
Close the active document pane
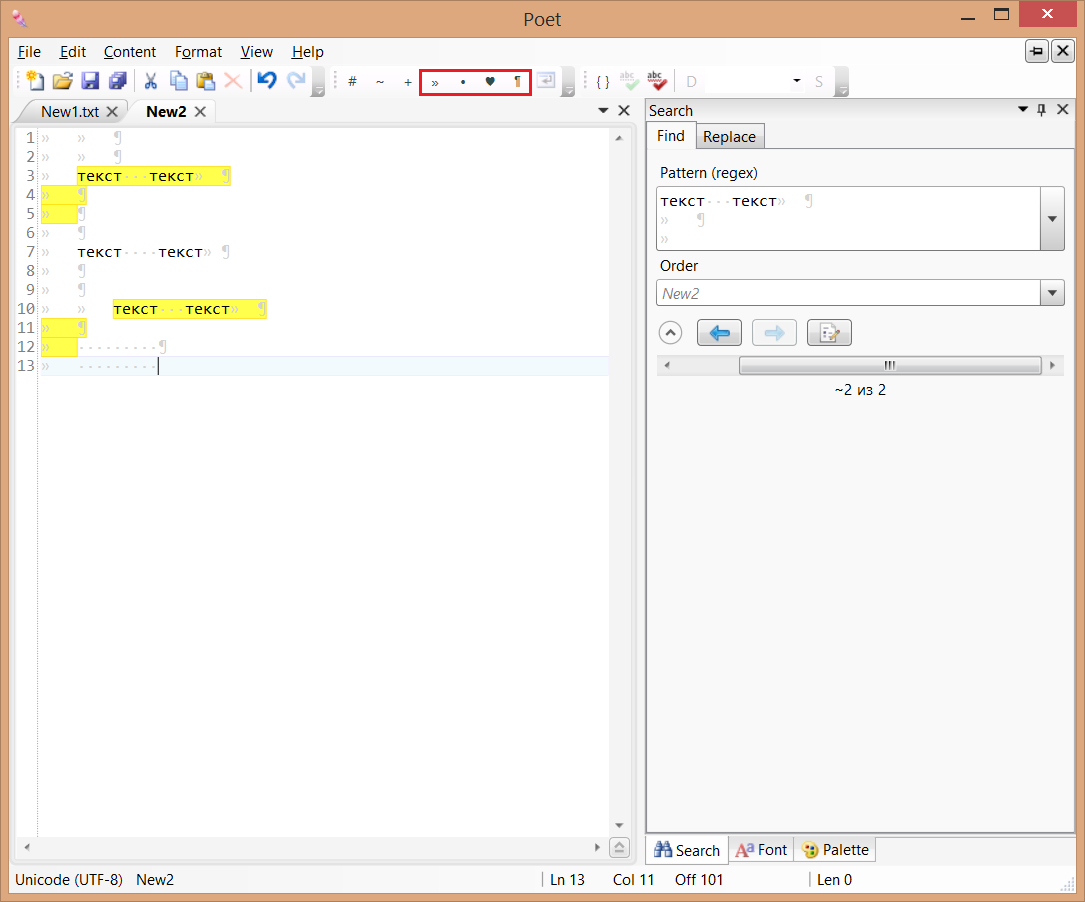(623, 111)
